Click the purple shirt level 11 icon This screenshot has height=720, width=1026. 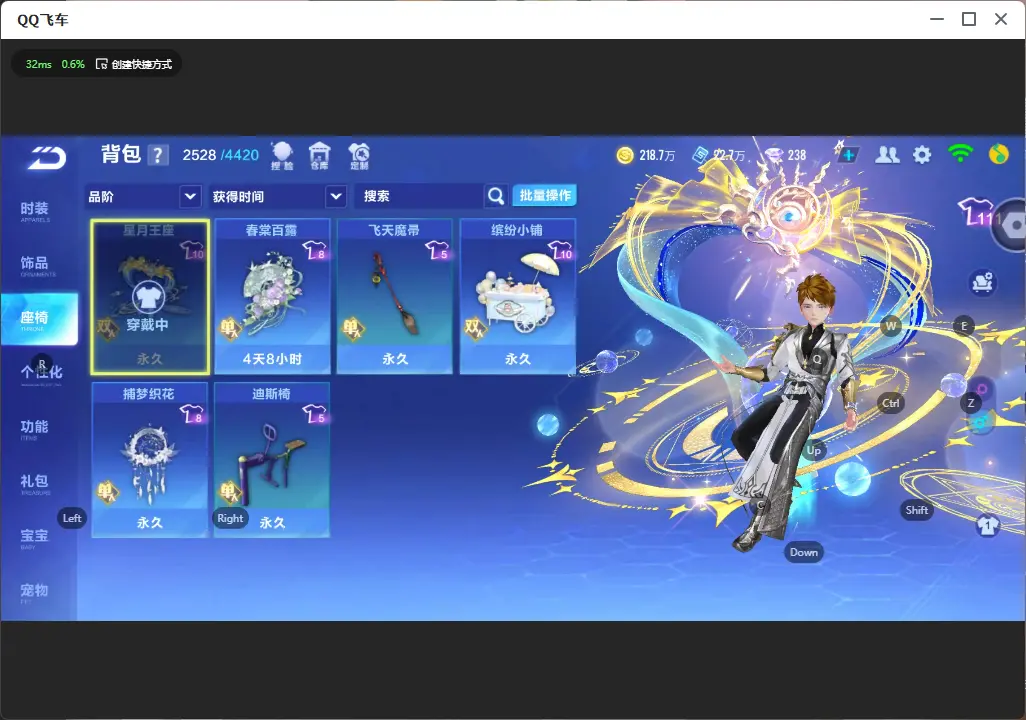tap(976, 211)
